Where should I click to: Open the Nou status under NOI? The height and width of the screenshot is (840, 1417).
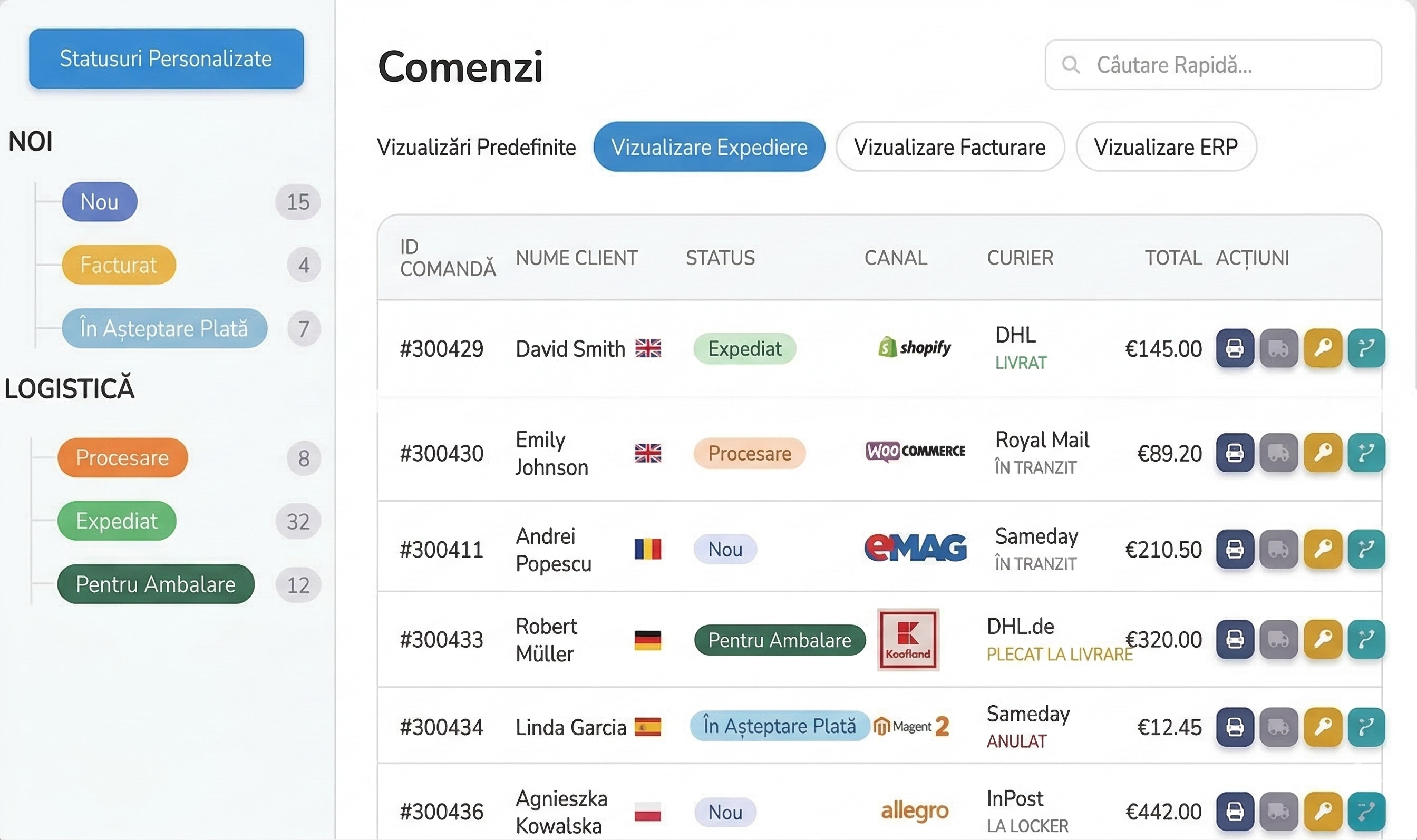[99, 201]
